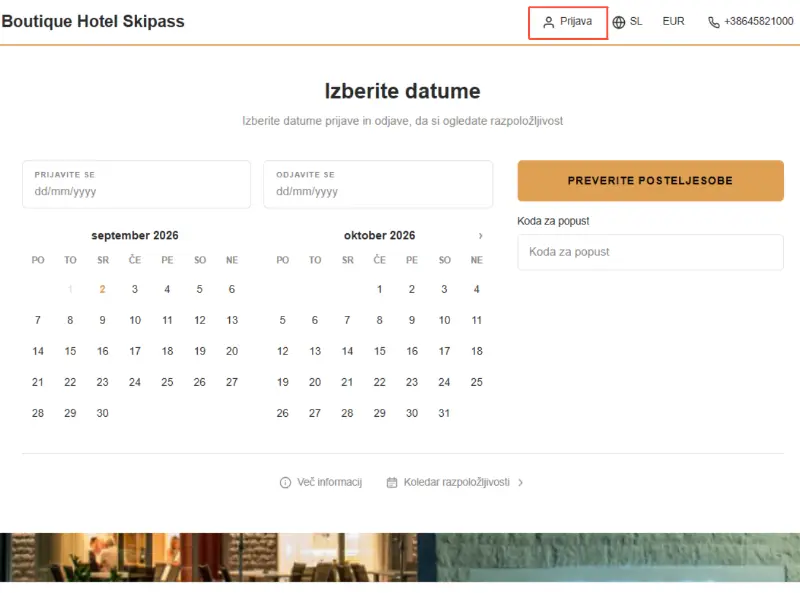This screenshot has width=800, height=593.
Task: Expand Koledar razpoložljivosti chevron
Action: point(520,482)
